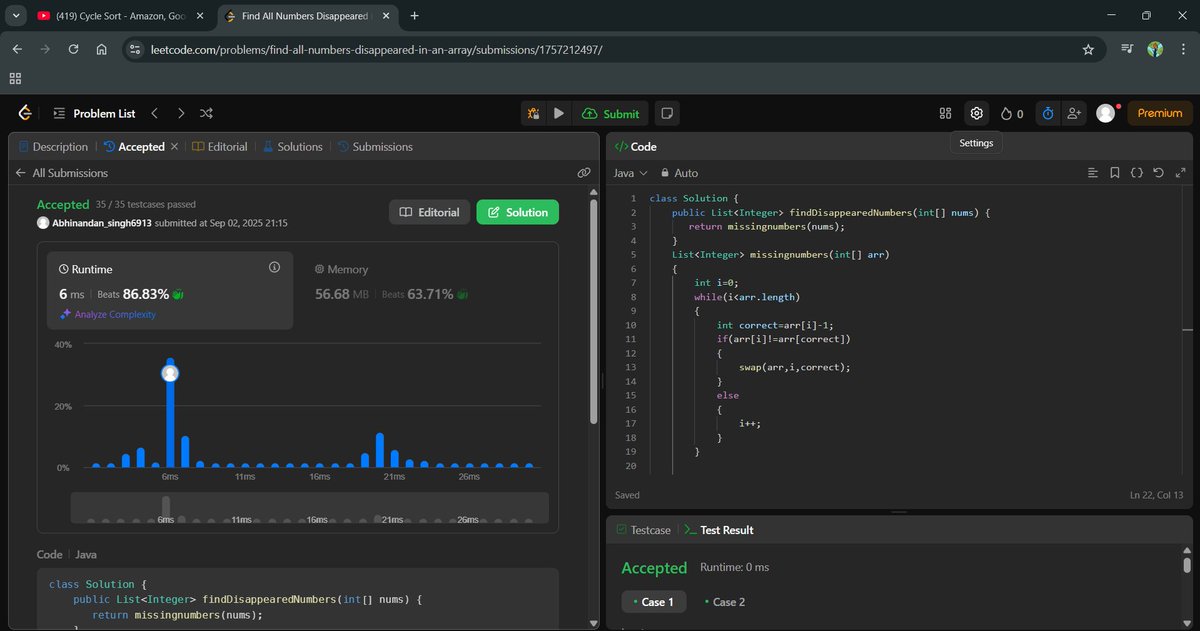Open Chrome home page button

pos(101,49)
